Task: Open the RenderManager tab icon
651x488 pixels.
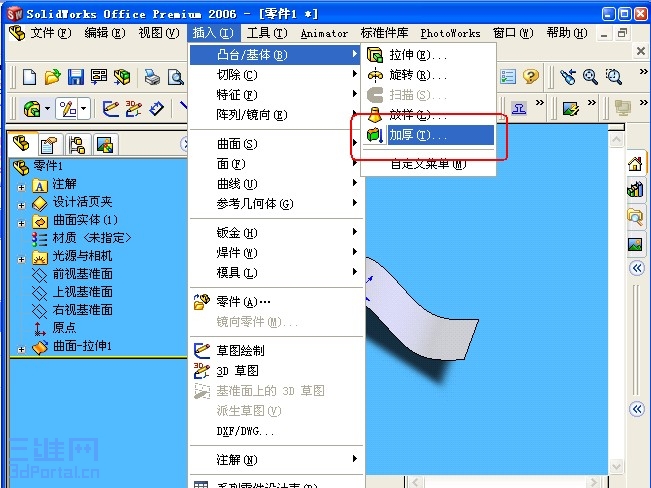Action: pyautogui.click(x=105, y=145)
